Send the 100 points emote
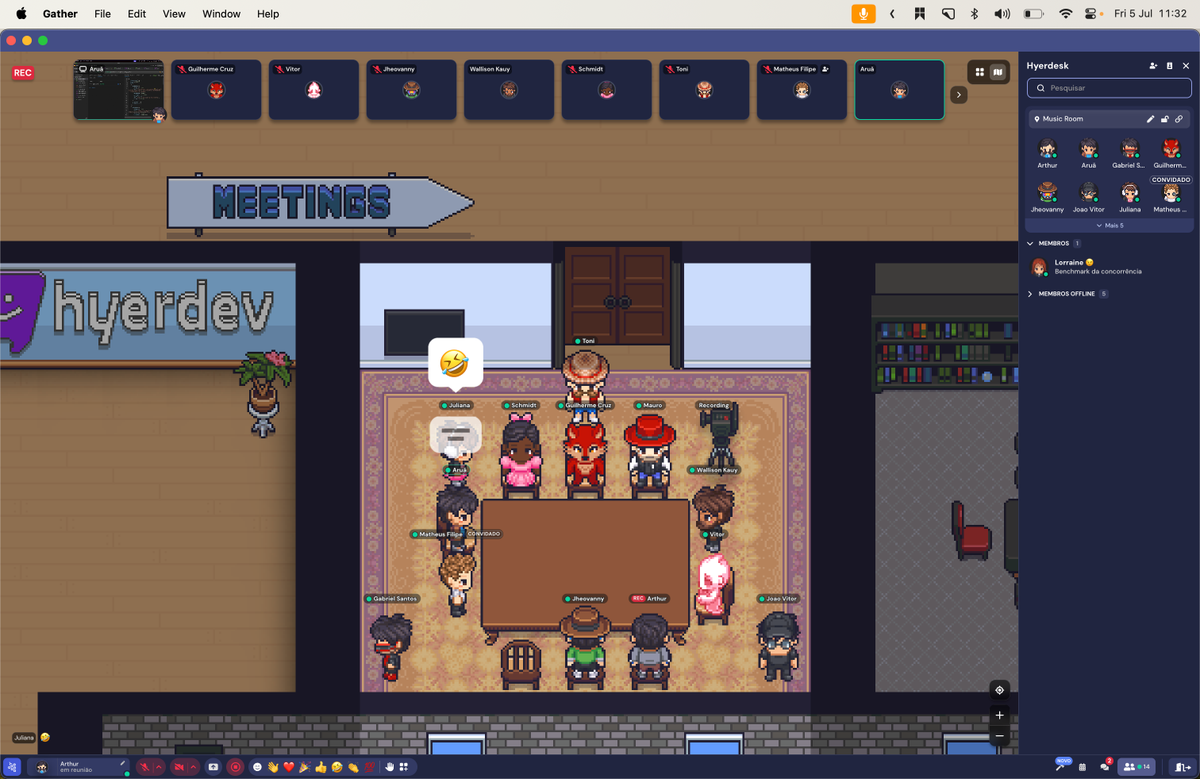 pos(369,767)
